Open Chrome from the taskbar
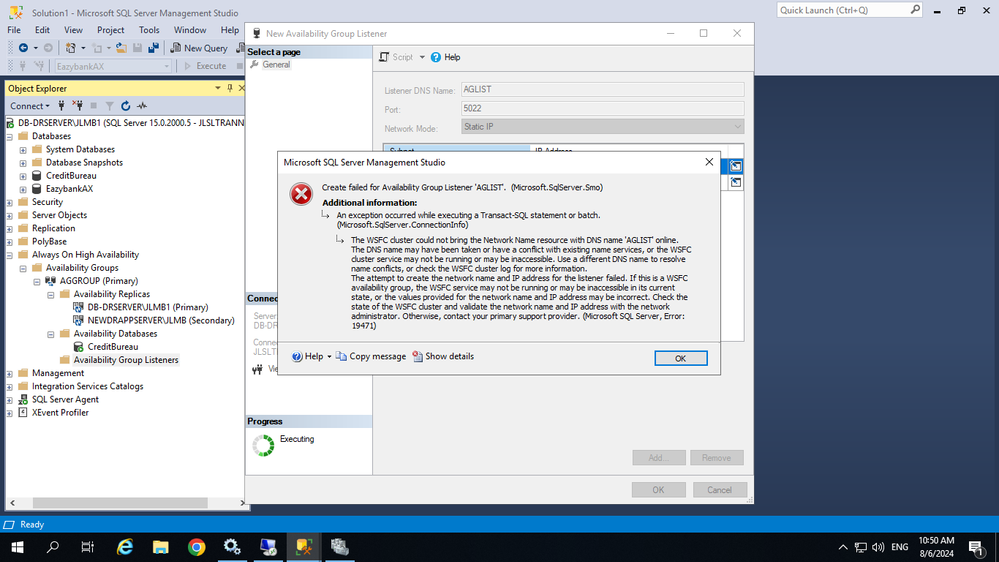 196,547
